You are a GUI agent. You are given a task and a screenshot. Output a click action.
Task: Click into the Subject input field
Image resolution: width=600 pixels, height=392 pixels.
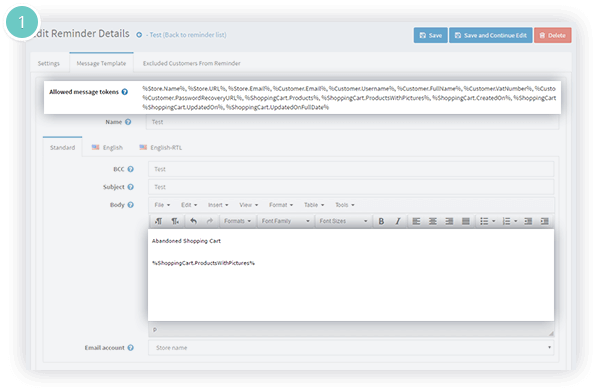tap(351, 187)
